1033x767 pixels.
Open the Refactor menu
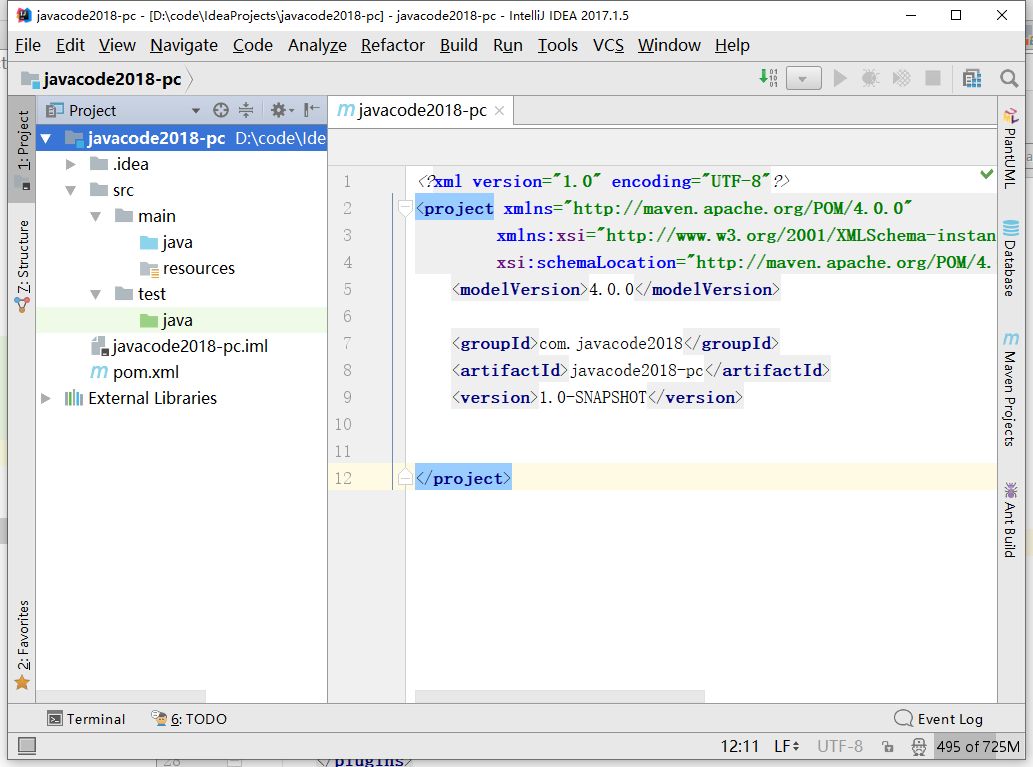(392, 45)
